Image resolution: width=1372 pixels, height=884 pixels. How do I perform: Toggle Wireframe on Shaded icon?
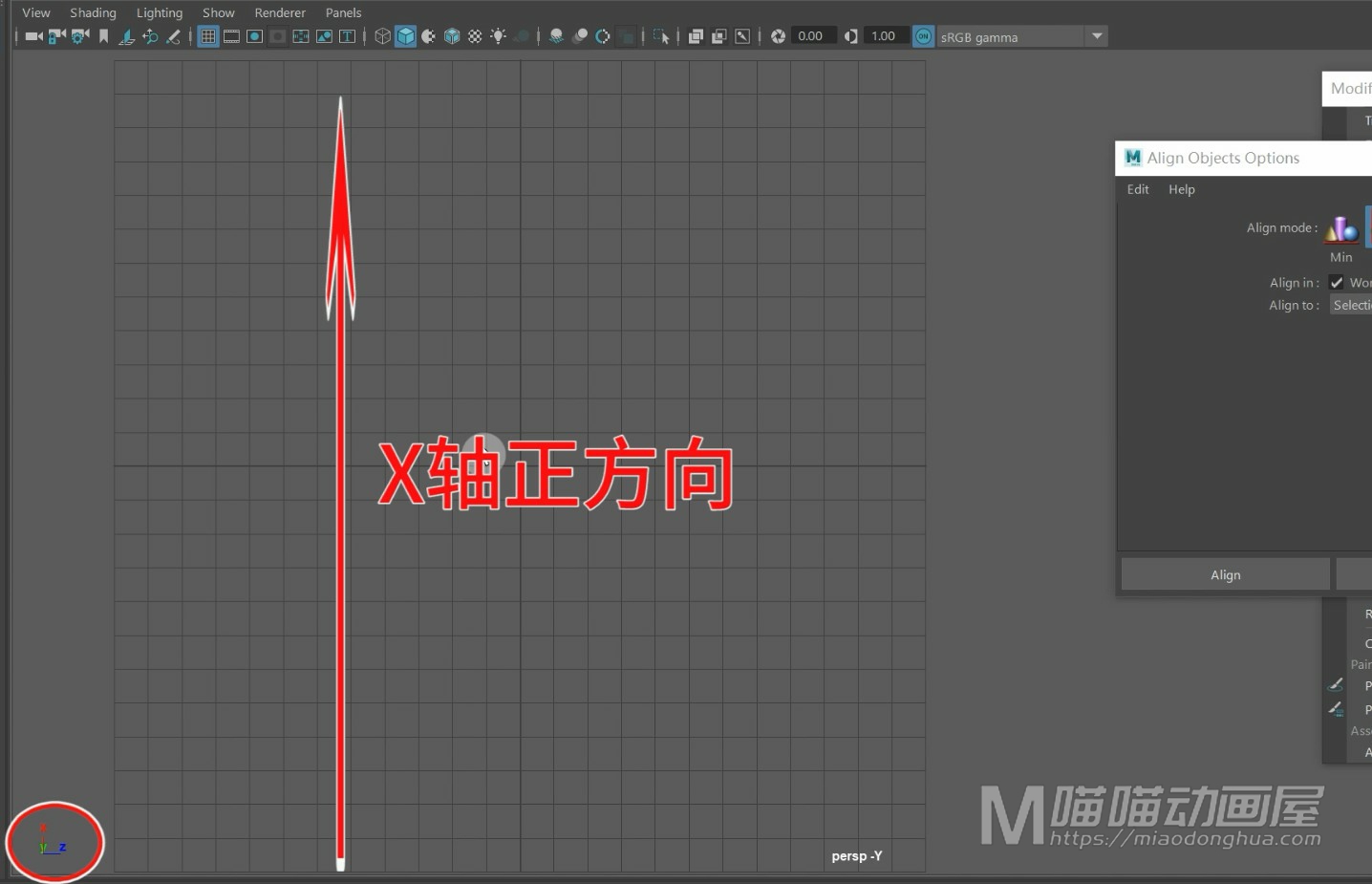click(x=452, y=36)
